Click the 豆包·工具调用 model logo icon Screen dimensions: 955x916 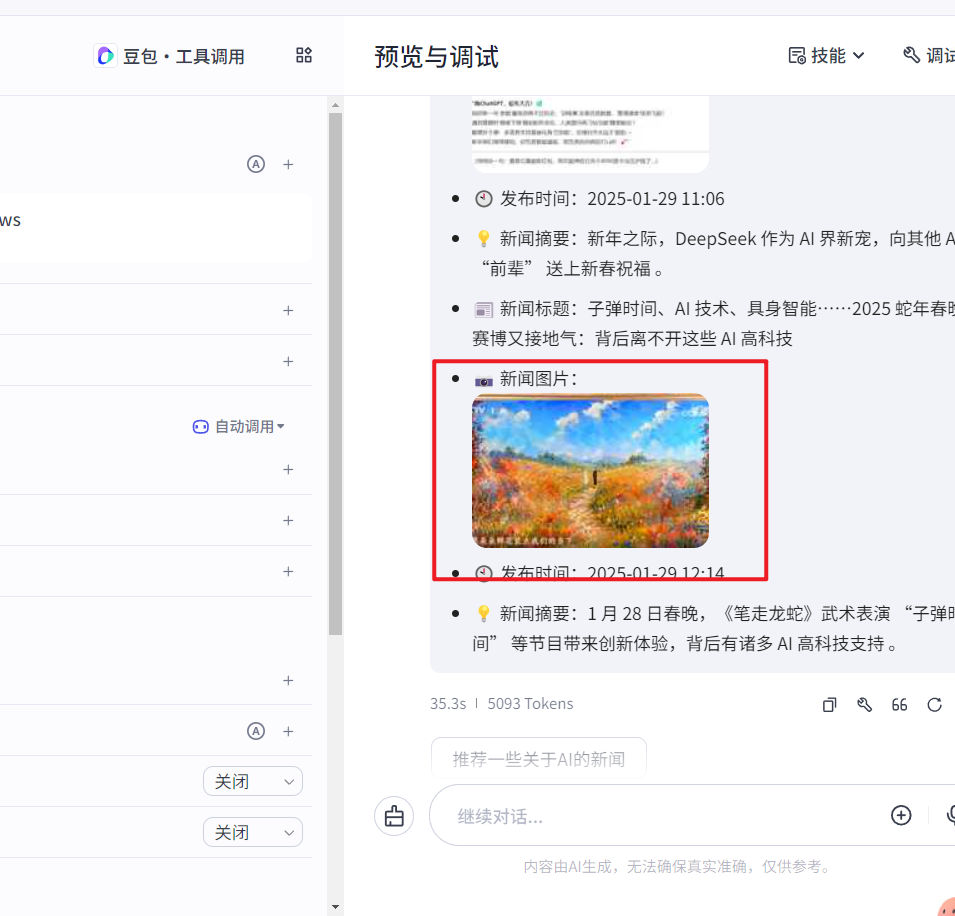coord(105,56)
